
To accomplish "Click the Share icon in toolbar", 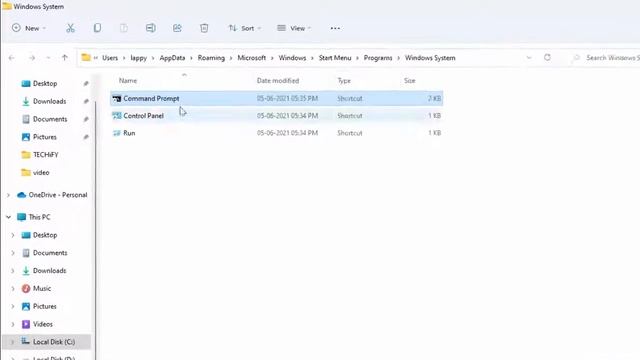I will (177, 28).
